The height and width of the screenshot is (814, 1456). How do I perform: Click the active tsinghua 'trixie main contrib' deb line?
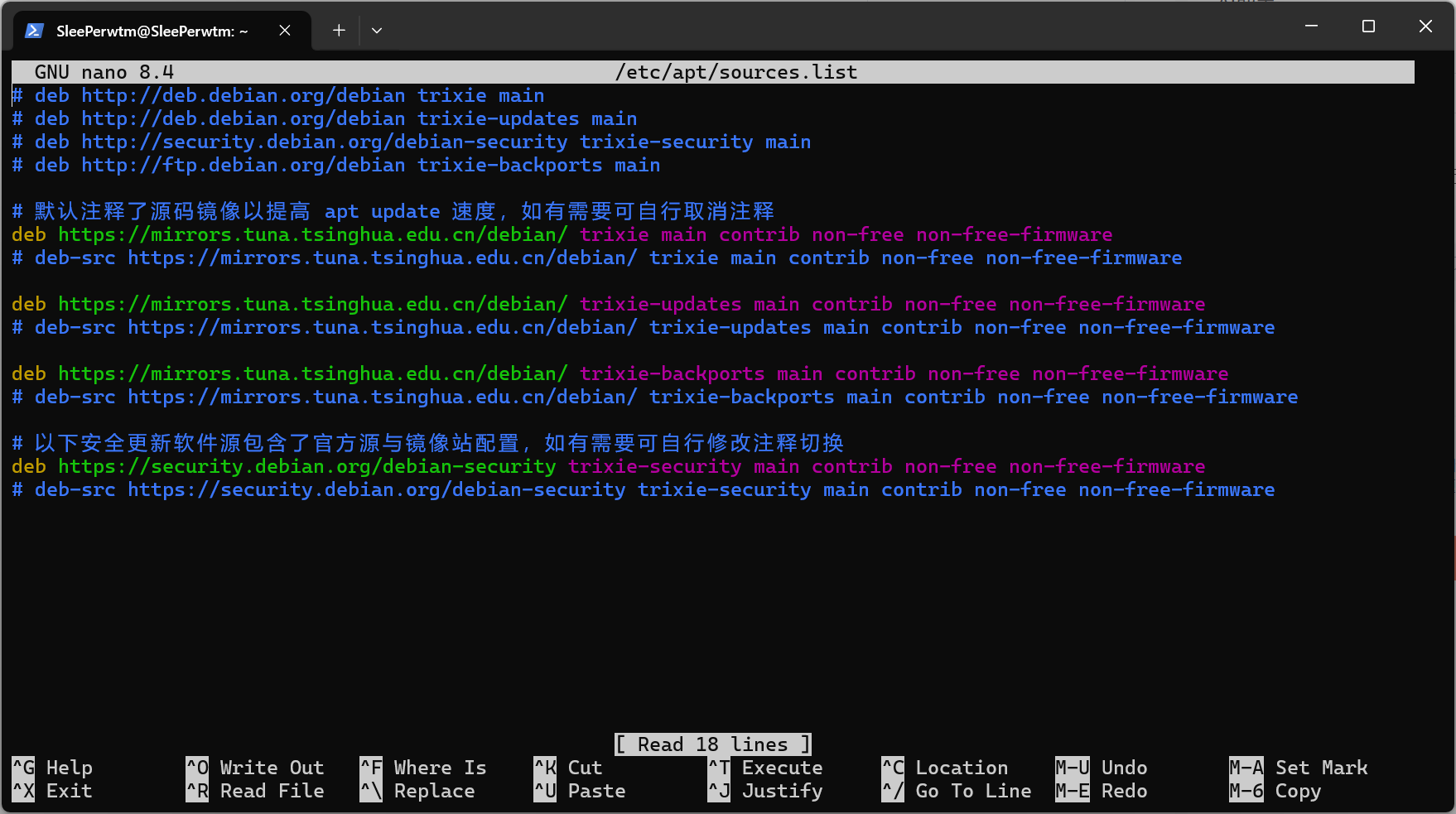coord(562,234)
